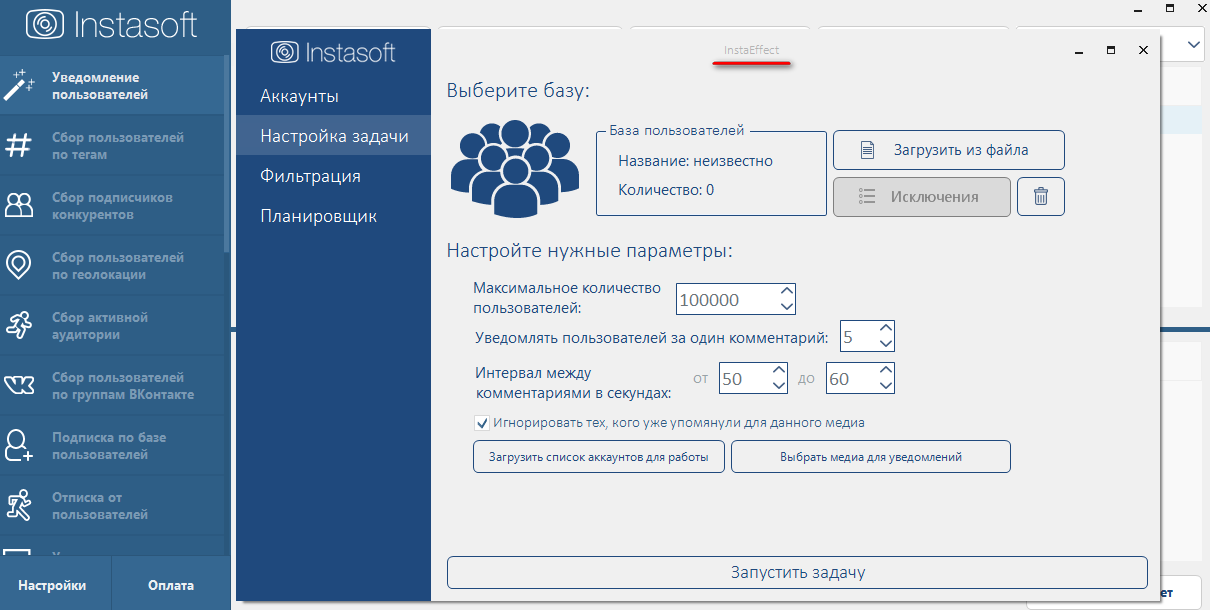Decrease maximum users count with down arrow
This screenshot has width=1210, height=610.
[x=786, y=306]
